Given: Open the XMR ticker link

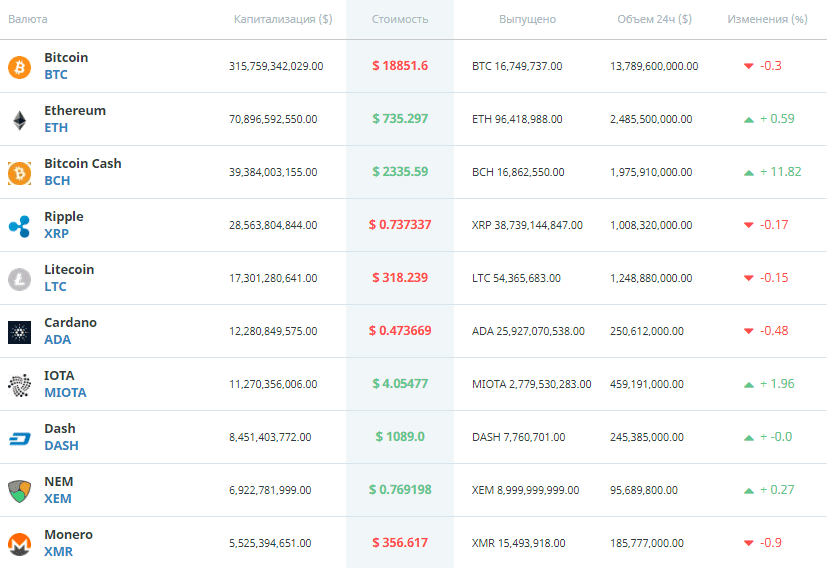Looking at the screenshot, I should 59,551.
